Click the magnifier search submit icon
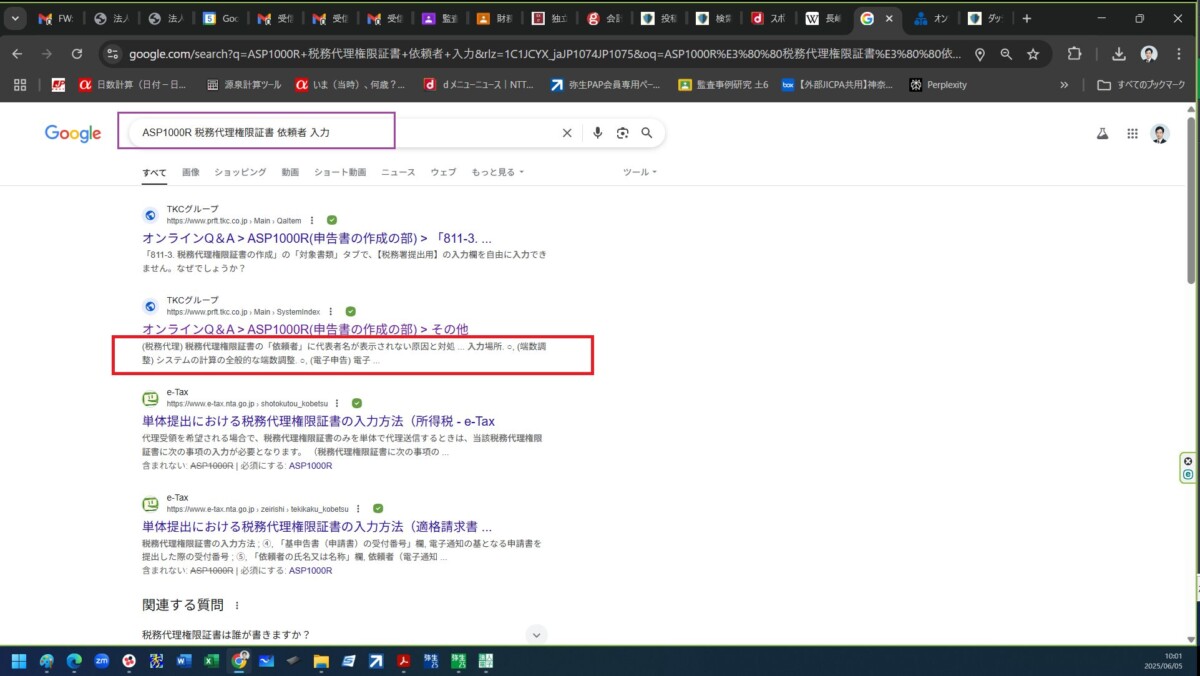The height and width of the screenshot is (676, 1200). tap(647, 133)
